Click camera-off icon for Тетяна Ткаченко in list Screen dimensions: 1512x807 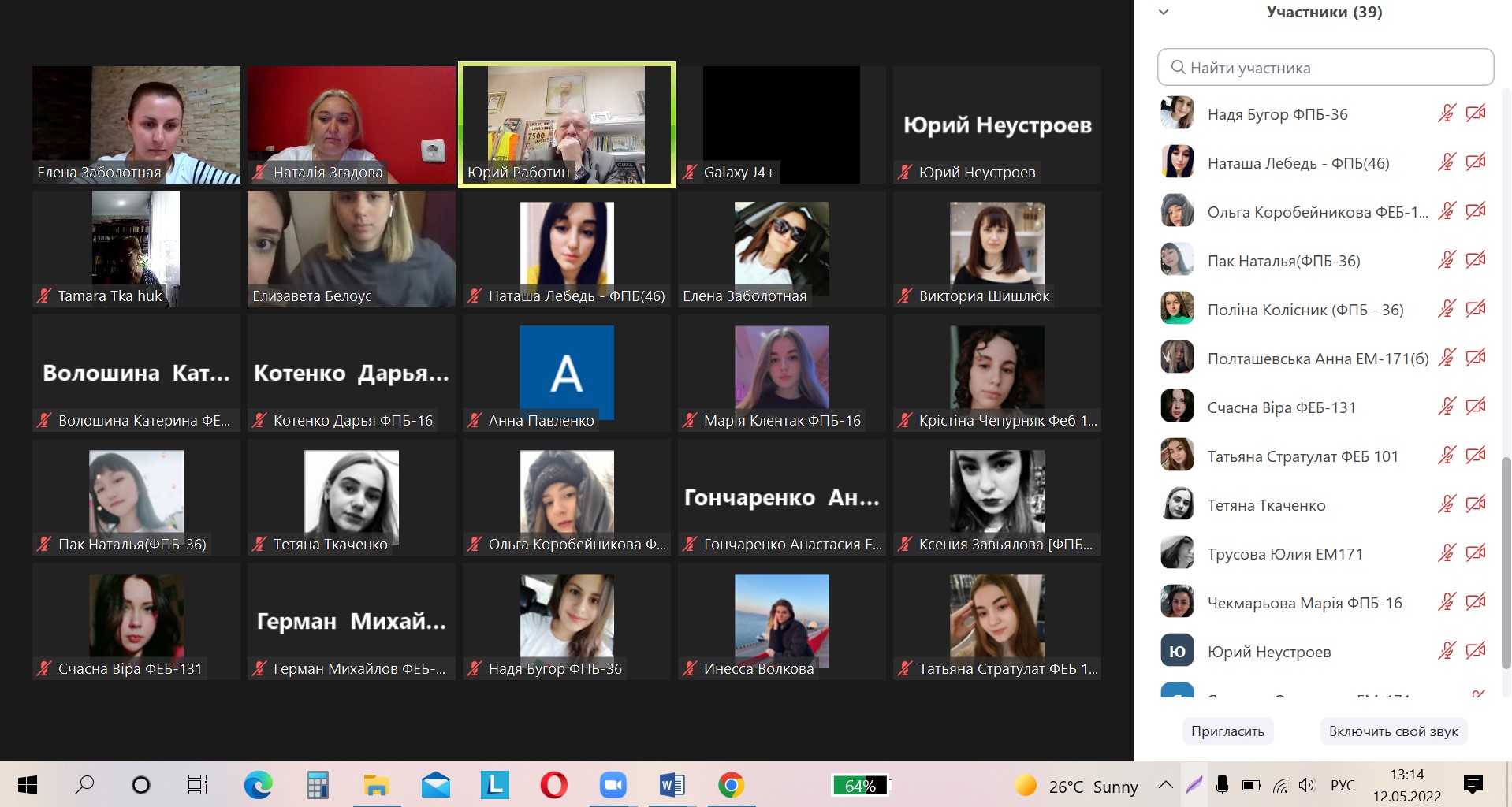tap(1475, 504)
